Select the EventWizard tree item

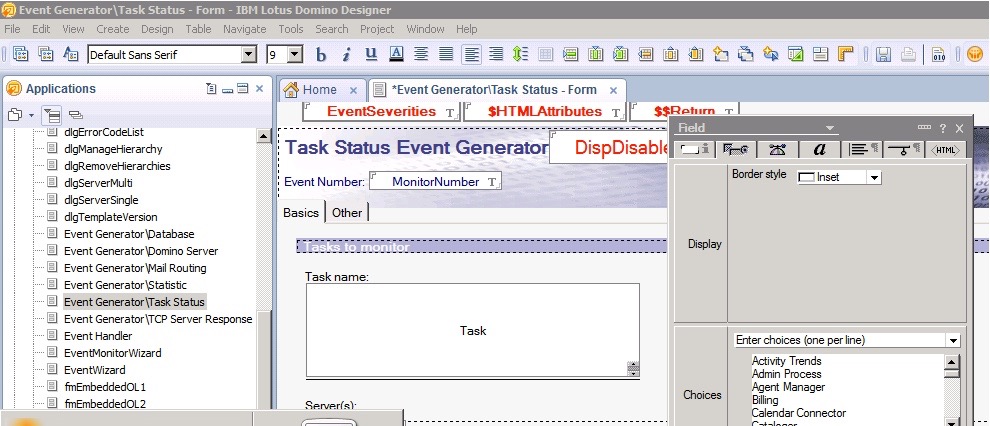[94, 370]
